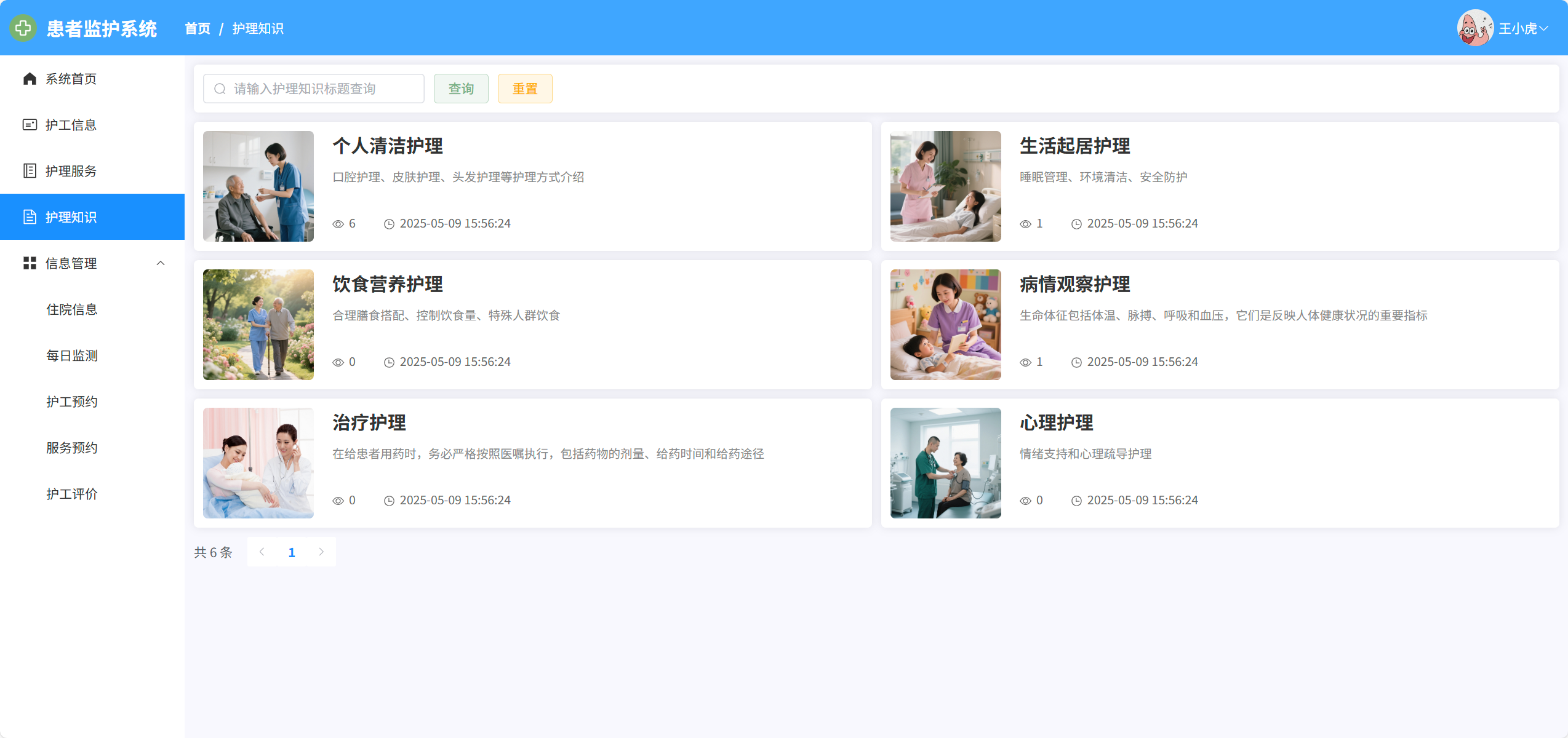This screenshot has height=738, width=1568.
Task: Open 每日监测 menu item
Action: pos(72,355)
